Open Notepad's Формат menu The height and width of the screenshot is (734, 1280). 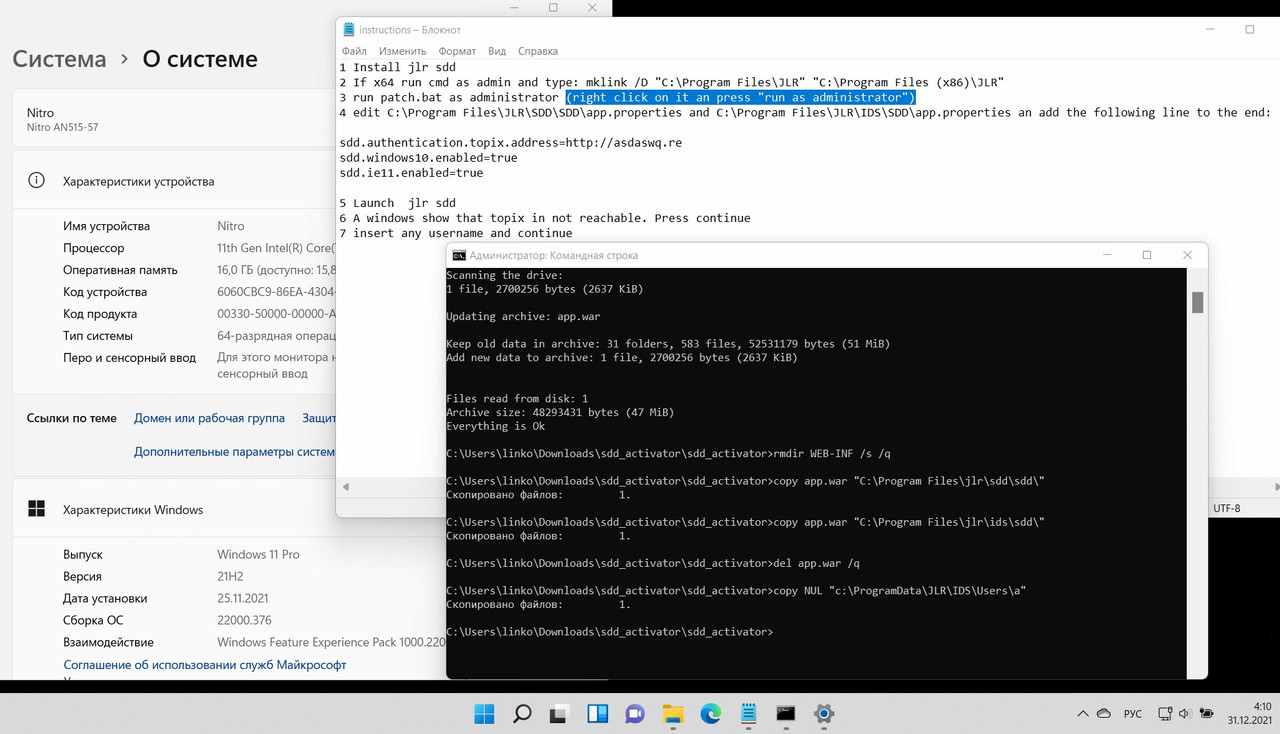coord(457,51)
